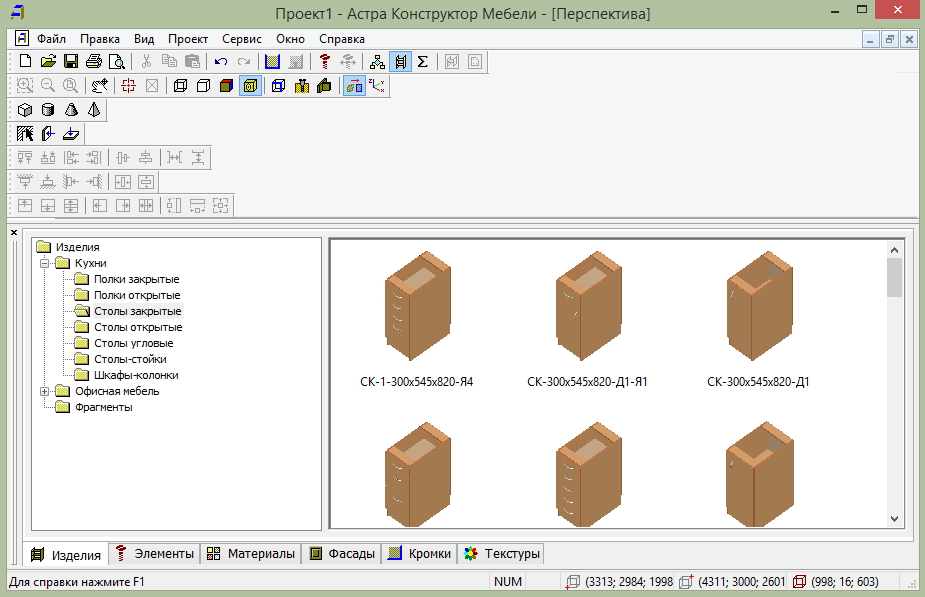The image size is (925, 597).
Task: Toggle the highlighted yellow textured cube mode
Action: point(250,86)
